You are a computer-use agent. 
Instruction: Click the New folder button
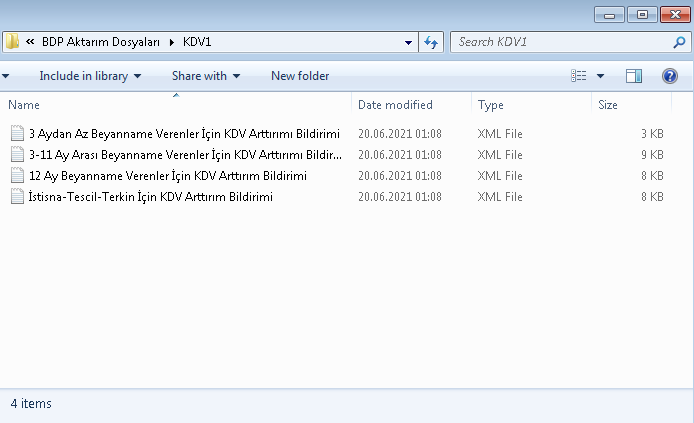300,76
